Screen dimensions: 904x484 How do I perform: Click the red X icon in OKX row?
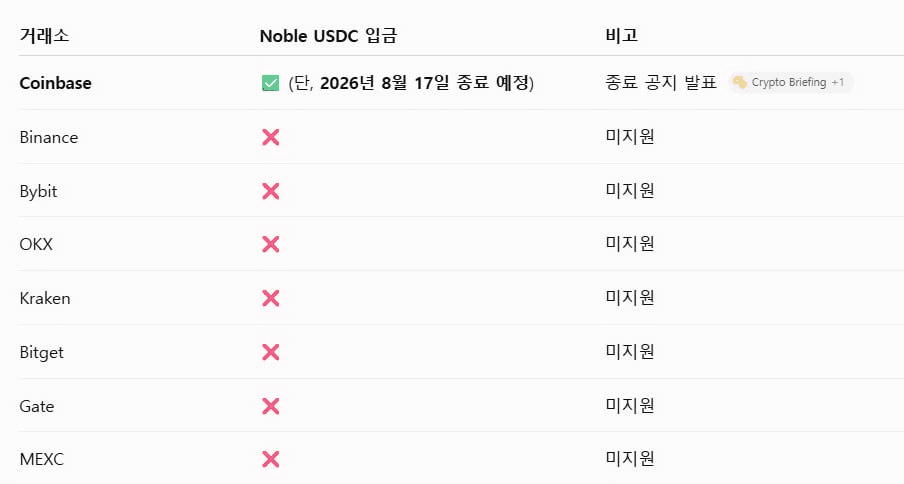click(270, 244)
